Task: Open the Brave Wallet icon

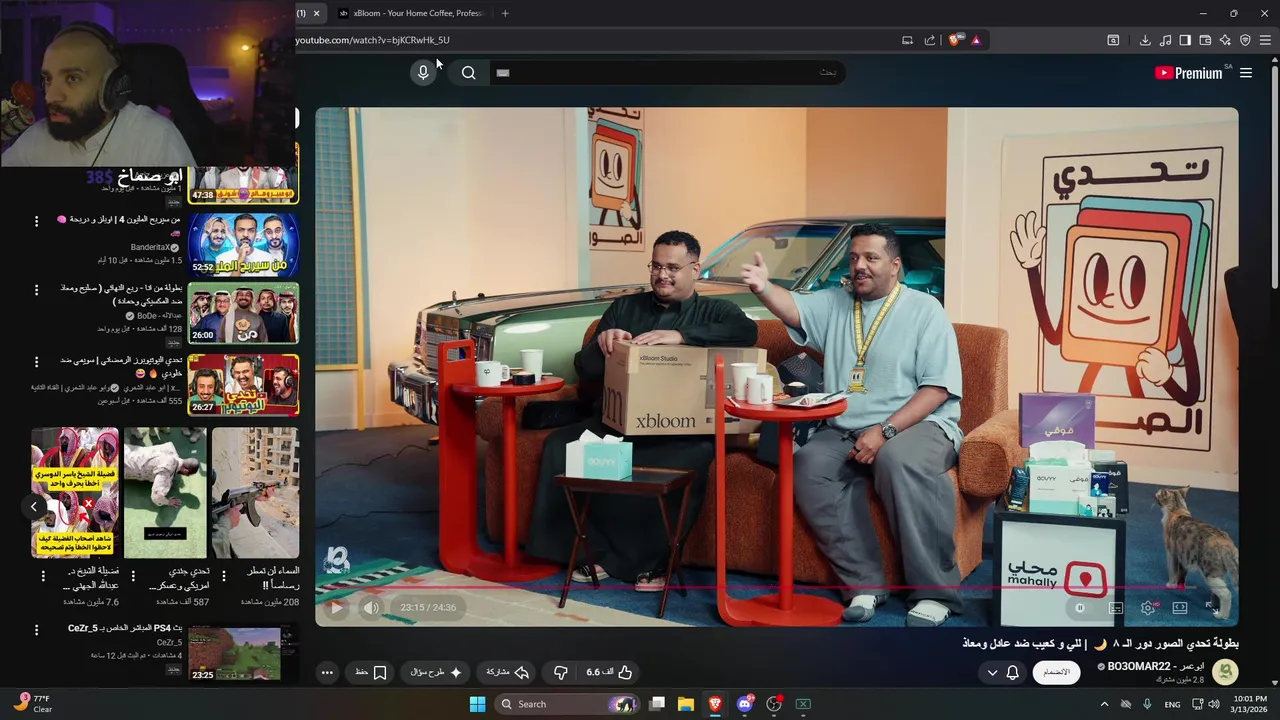Action: (1205, 40)
